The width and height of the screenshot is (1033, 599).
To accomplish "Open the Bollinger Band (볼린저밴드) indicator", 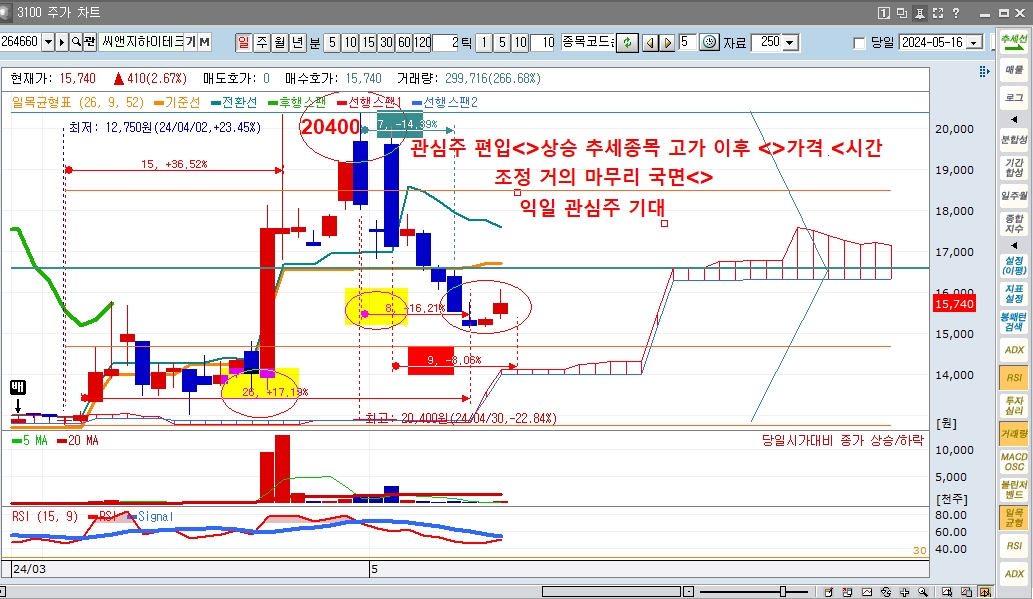I will tap(1014, 490).
